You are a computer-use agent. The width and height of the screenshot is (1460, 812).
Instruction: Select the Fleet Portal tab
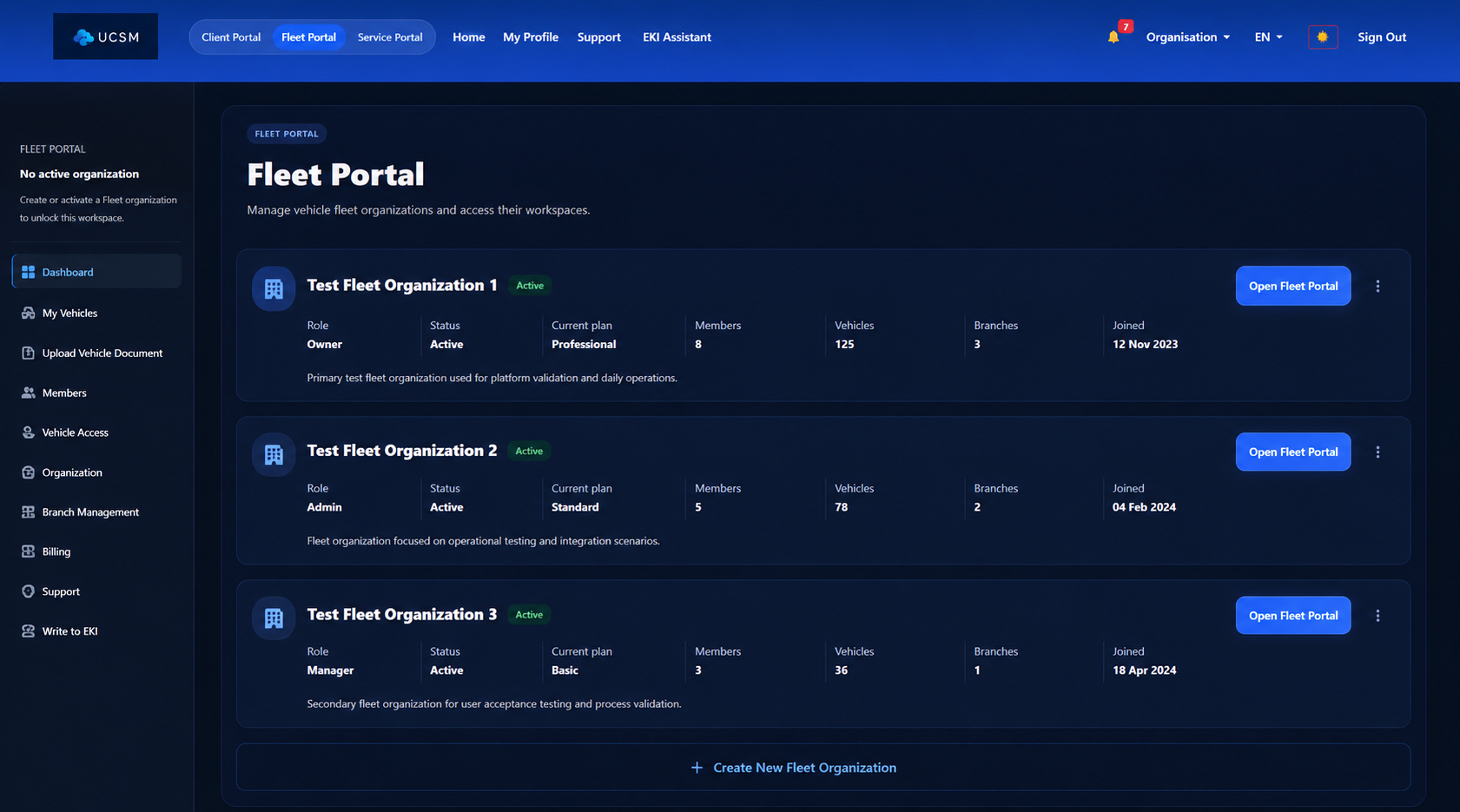click(x=308, y=37)
